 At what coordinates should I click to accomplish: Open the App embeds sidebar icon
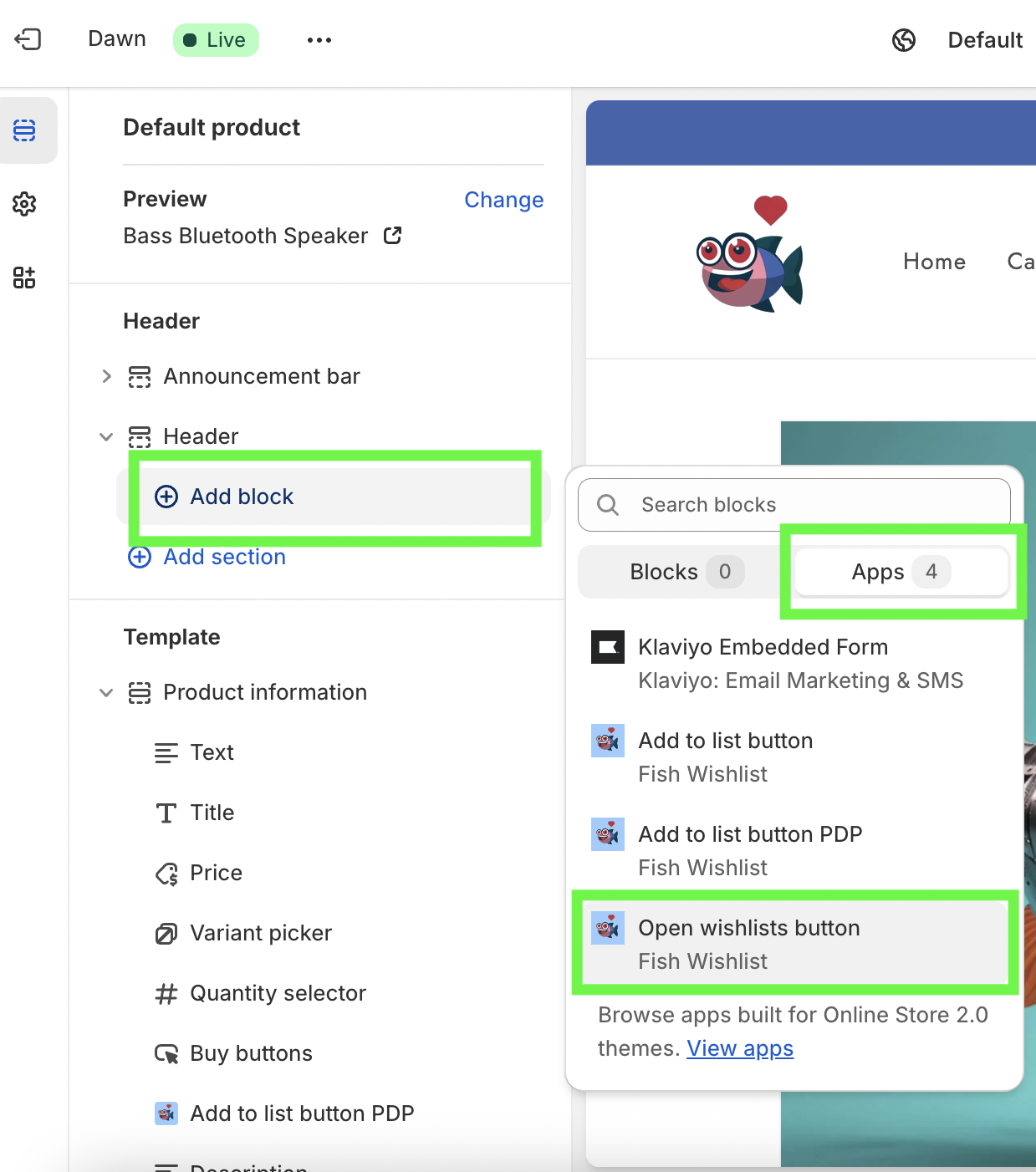(24, 278)
